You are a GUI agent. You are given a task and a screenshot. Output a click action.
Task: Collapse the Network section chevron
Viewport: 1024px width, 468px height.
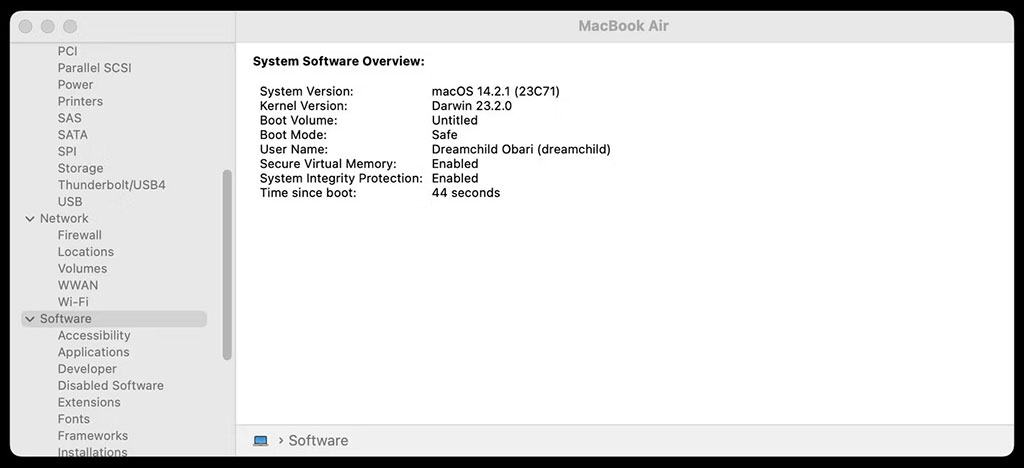[x=30, y=219]
